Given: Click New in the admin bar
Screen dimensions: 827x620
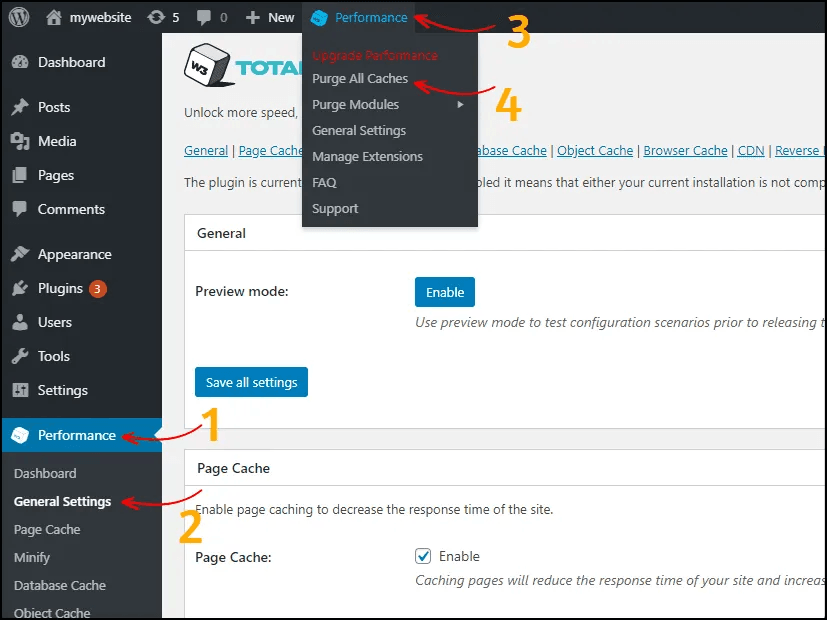Looking at the screenshot, I should coord(281,17).
